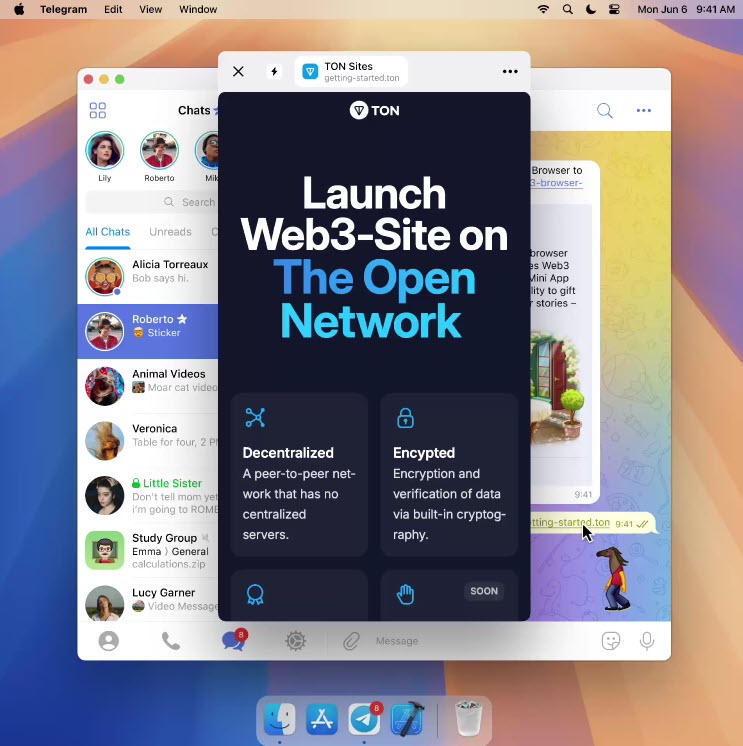The height and width of the screenshot is (746, 743).
Task: Open Xcode from the Dock
Action: click(407, 719)
